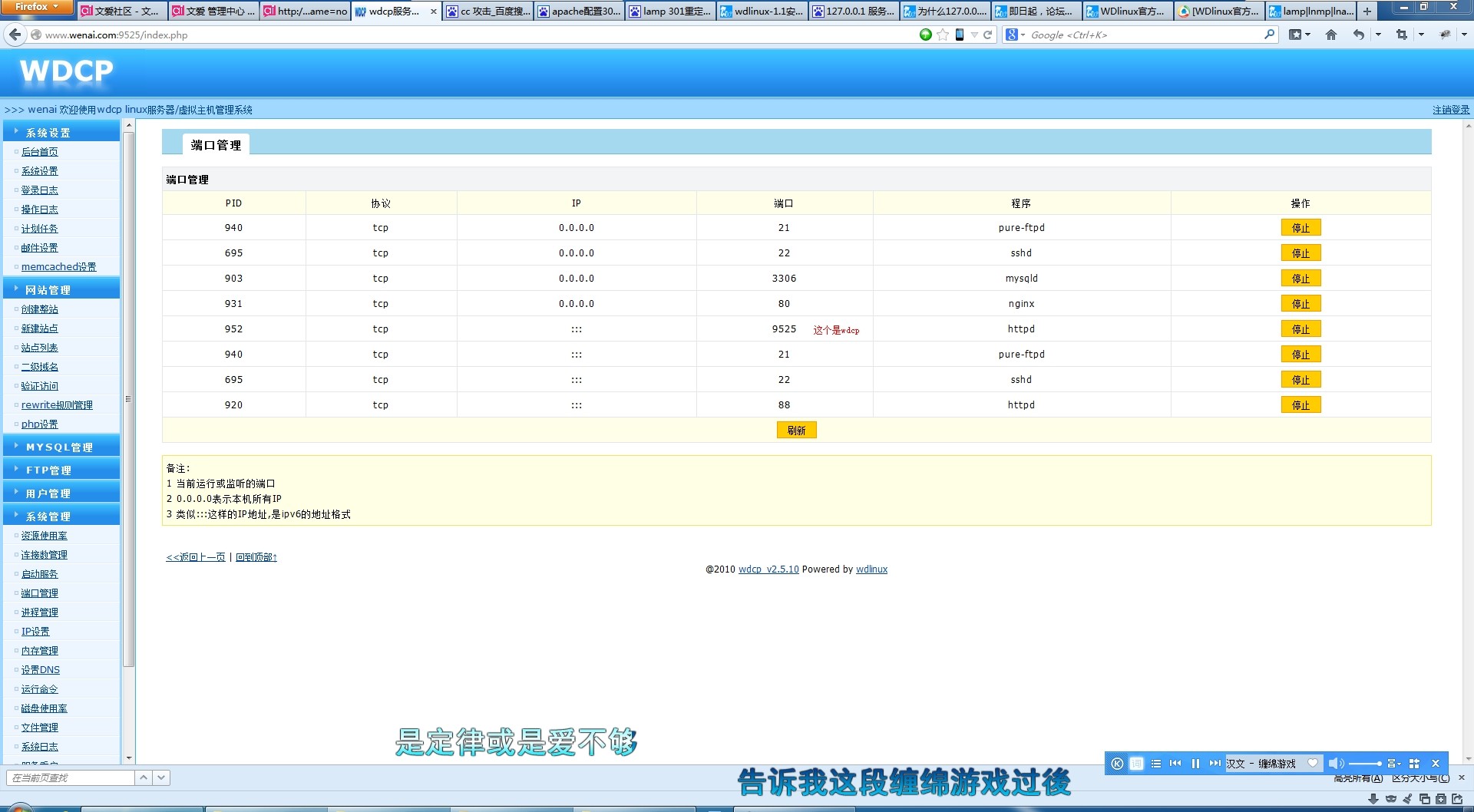
Task: Toggle 高亮所有 highlight all in find bar
Action: pyautogui.click(x=1358, y=777)
